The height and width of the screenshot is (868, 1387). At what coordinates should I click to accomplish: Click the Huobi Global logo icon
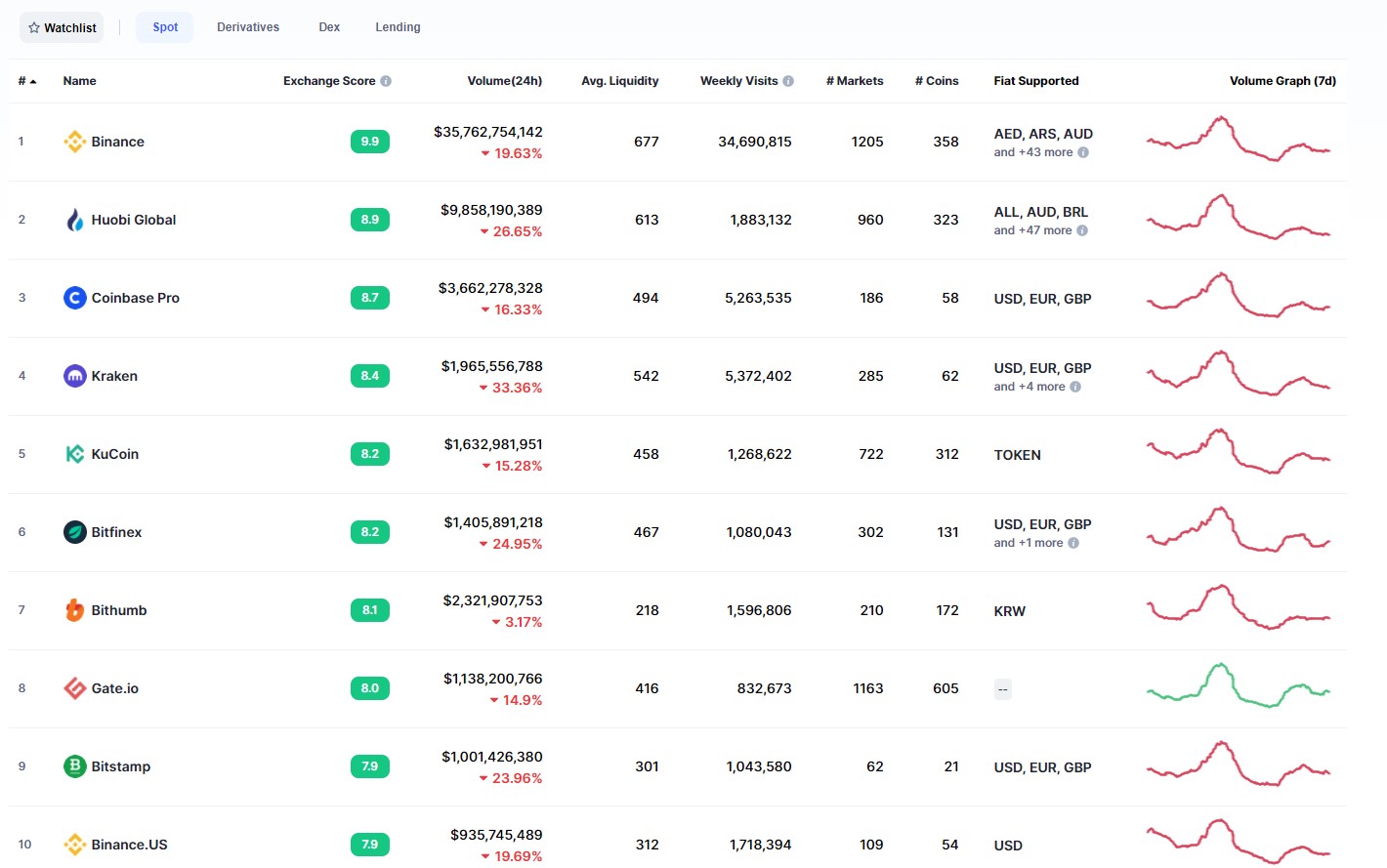75,220
